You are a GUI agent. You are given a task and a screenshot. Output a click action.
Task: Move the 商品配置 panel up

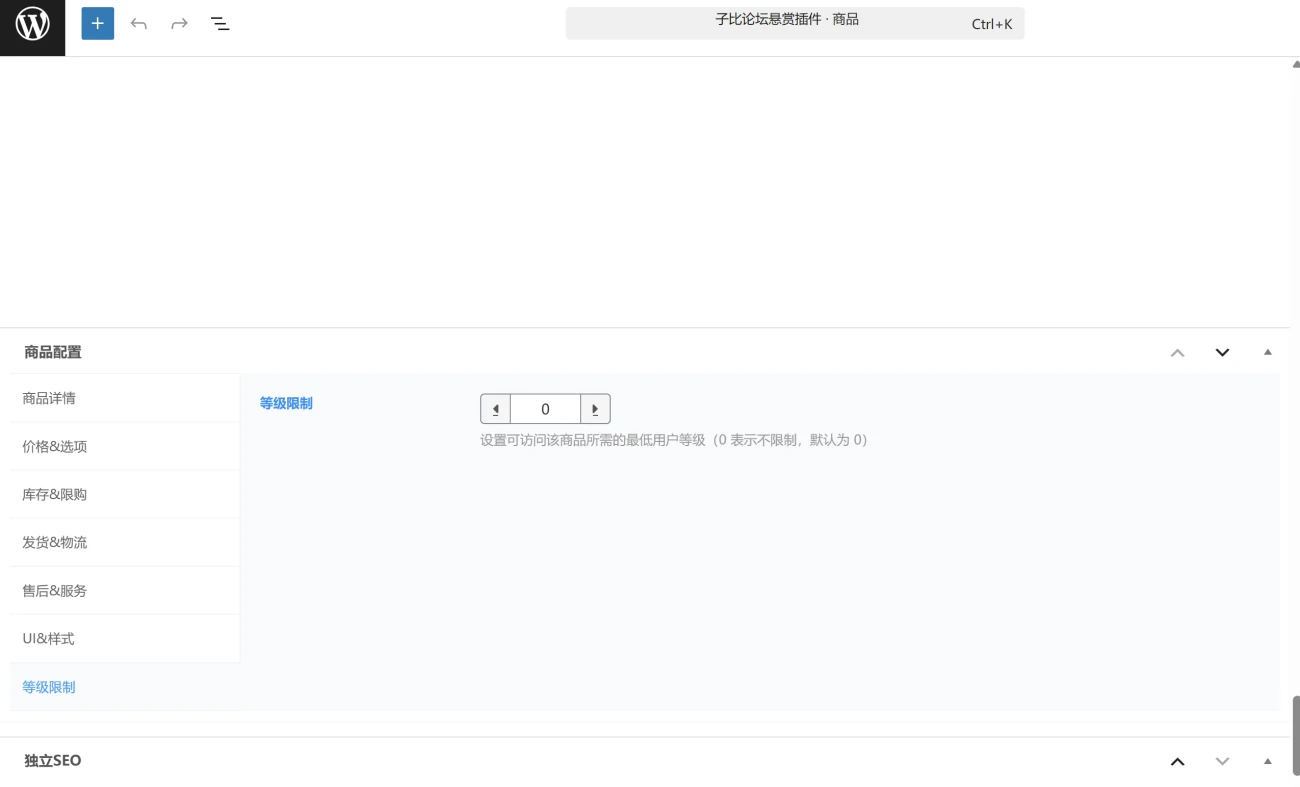click(x=1178, y=352)
